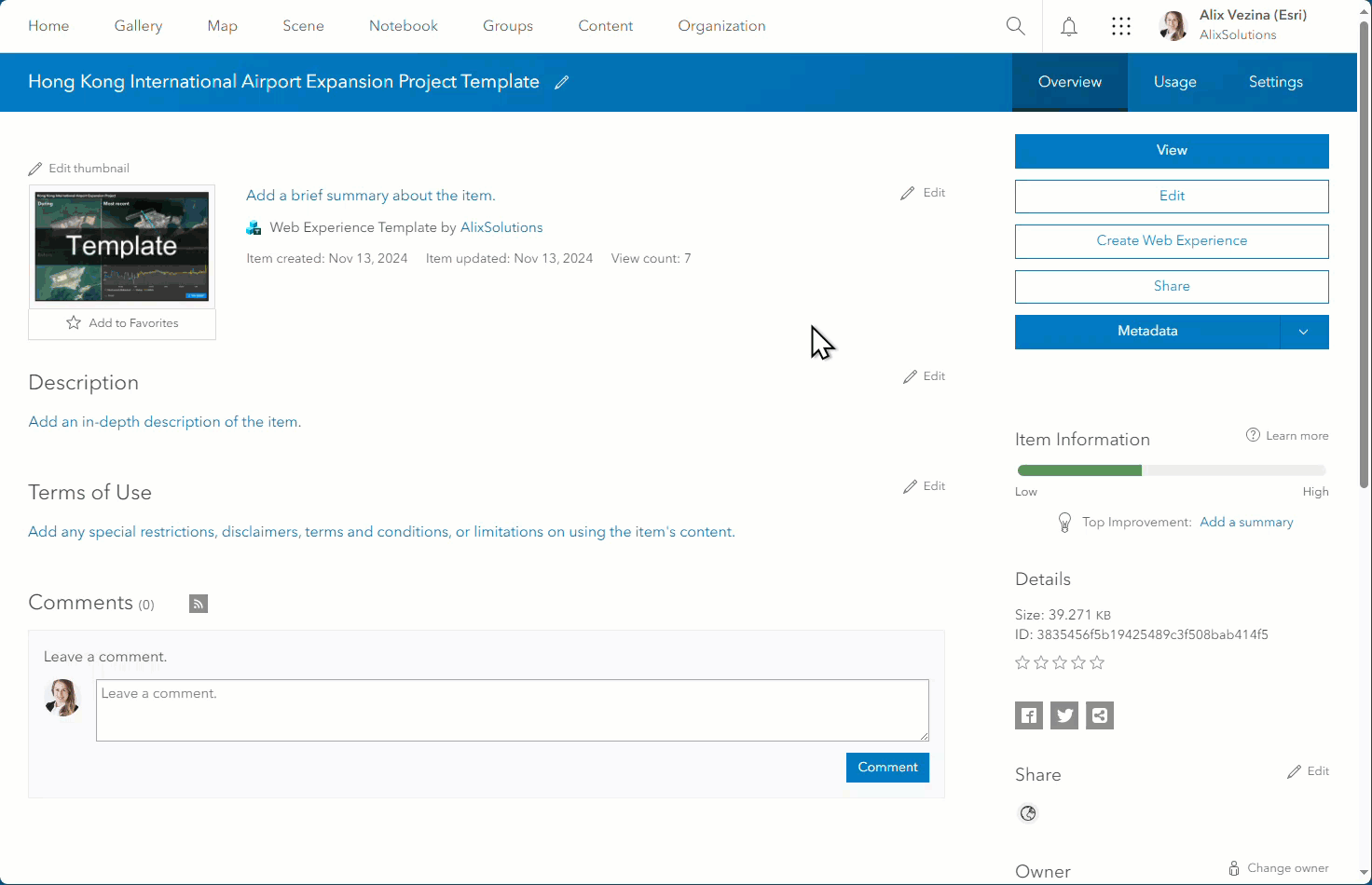Share item on Facebook

coord(1029,715)
